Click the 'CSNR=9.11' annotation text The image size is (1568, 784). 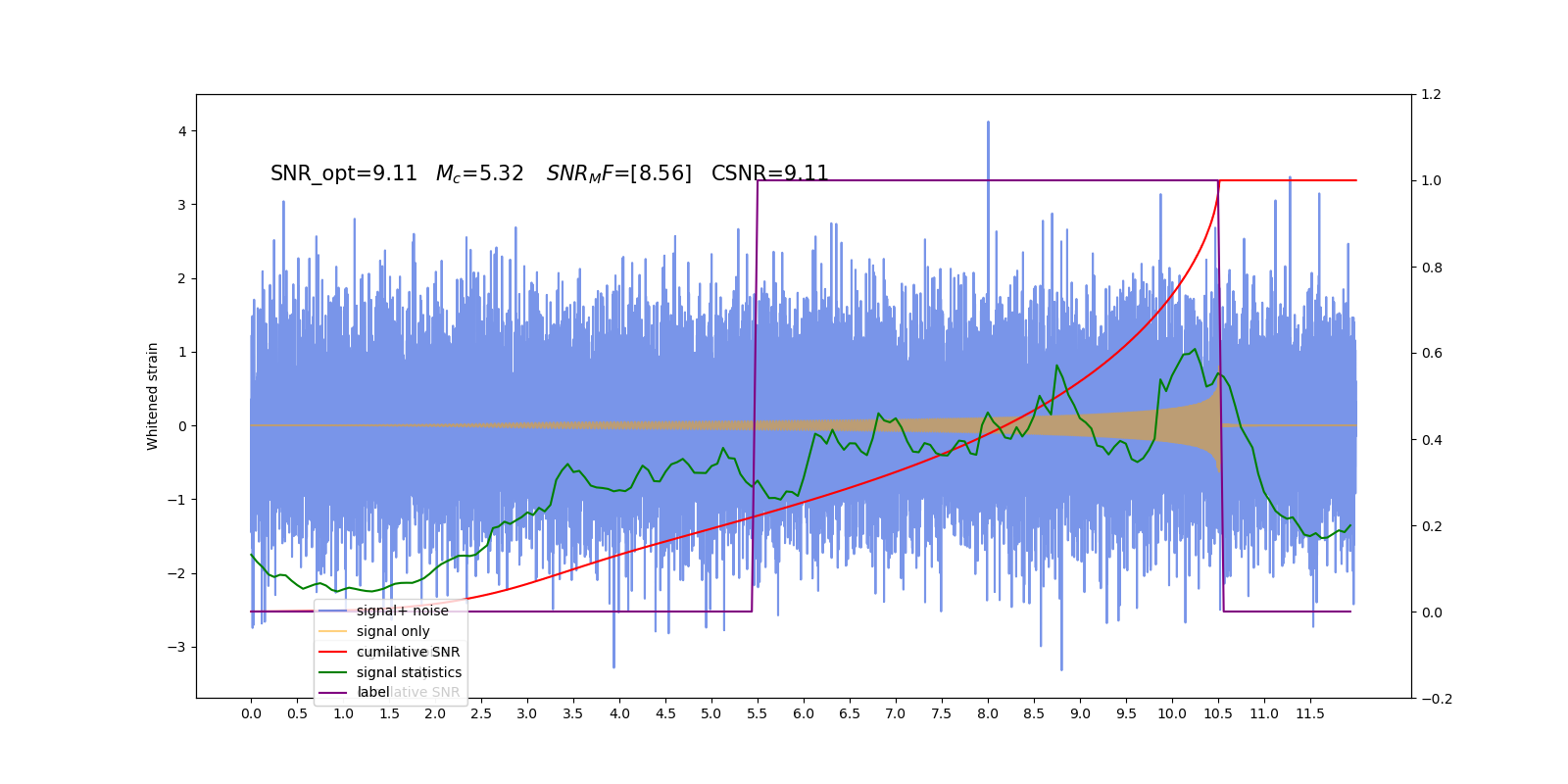[770, 173]
